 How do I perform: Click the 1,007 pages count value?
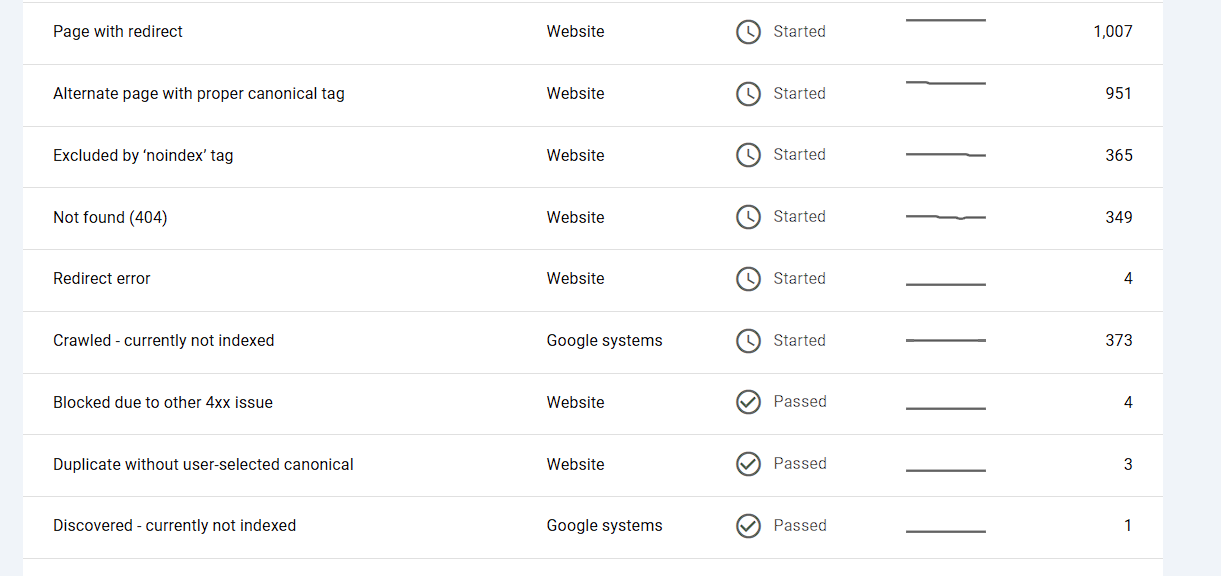pyautogui.click(x=1112, y=32)
